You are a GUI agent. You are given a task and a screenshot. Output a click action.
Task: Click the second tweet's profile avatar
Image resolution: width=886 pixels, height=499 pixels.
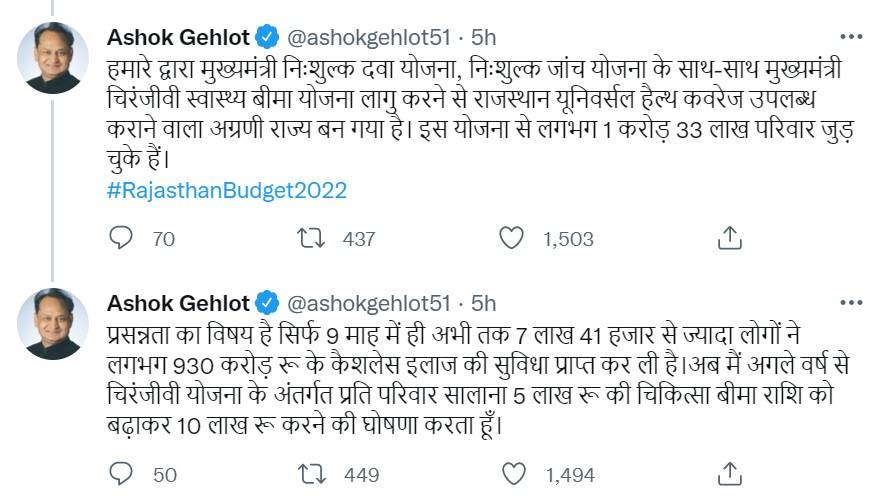click(x=53, y=323)
